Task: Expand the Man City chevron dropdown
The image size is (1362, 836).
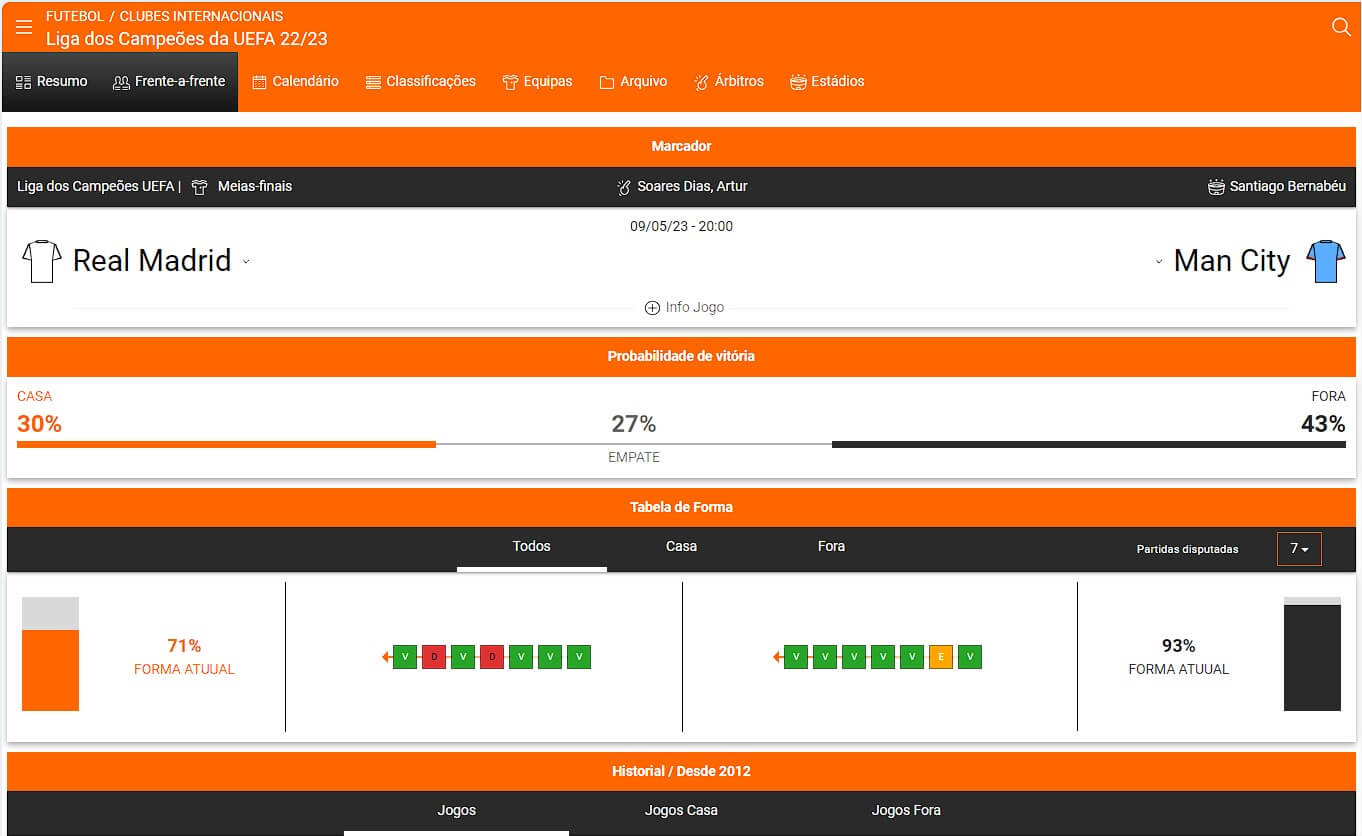Action: coord(1159,262)
